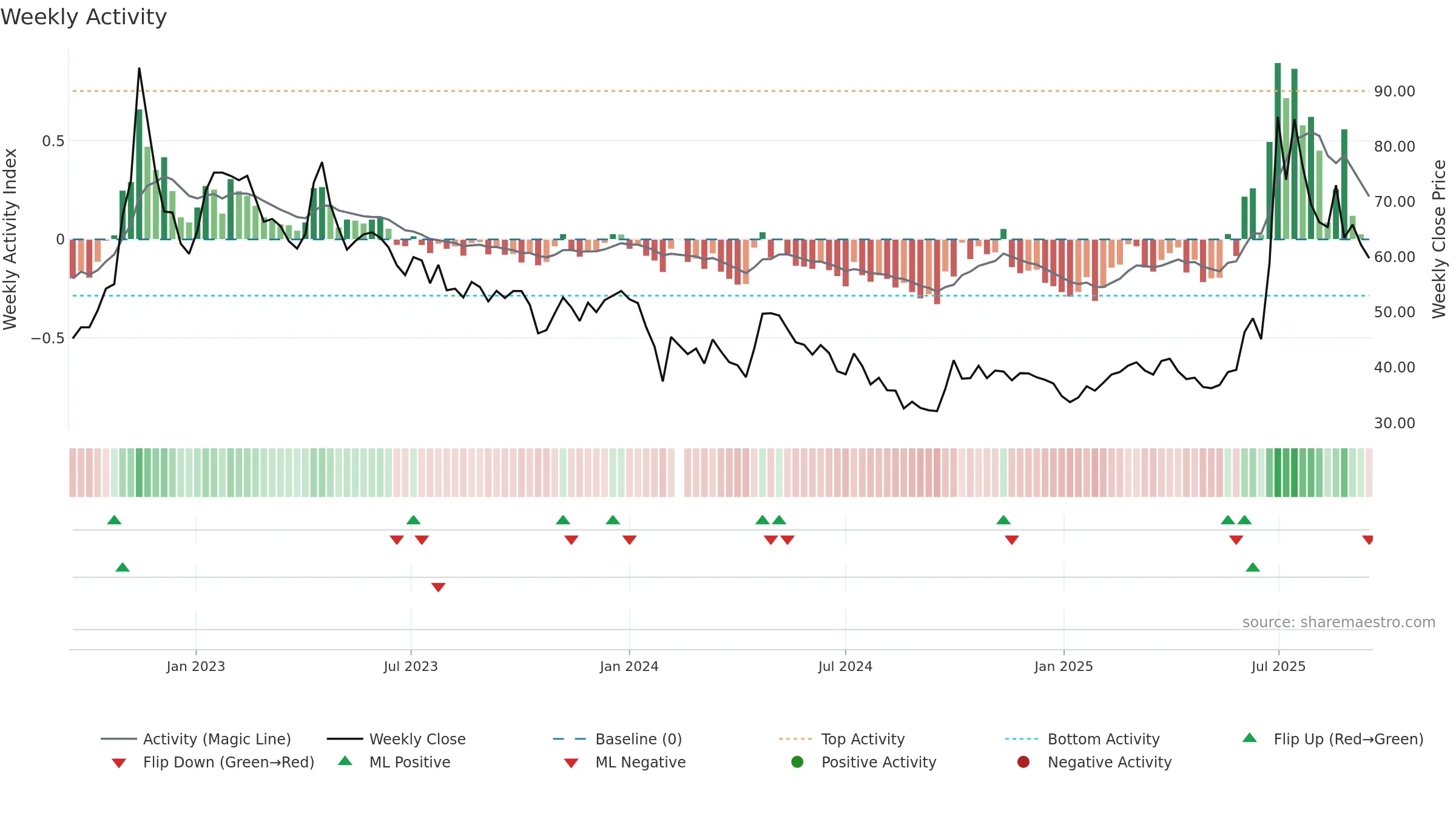
Task: Click Flip Up (Red→Green) legend triangle icon
Action: tap(1250, 738)
